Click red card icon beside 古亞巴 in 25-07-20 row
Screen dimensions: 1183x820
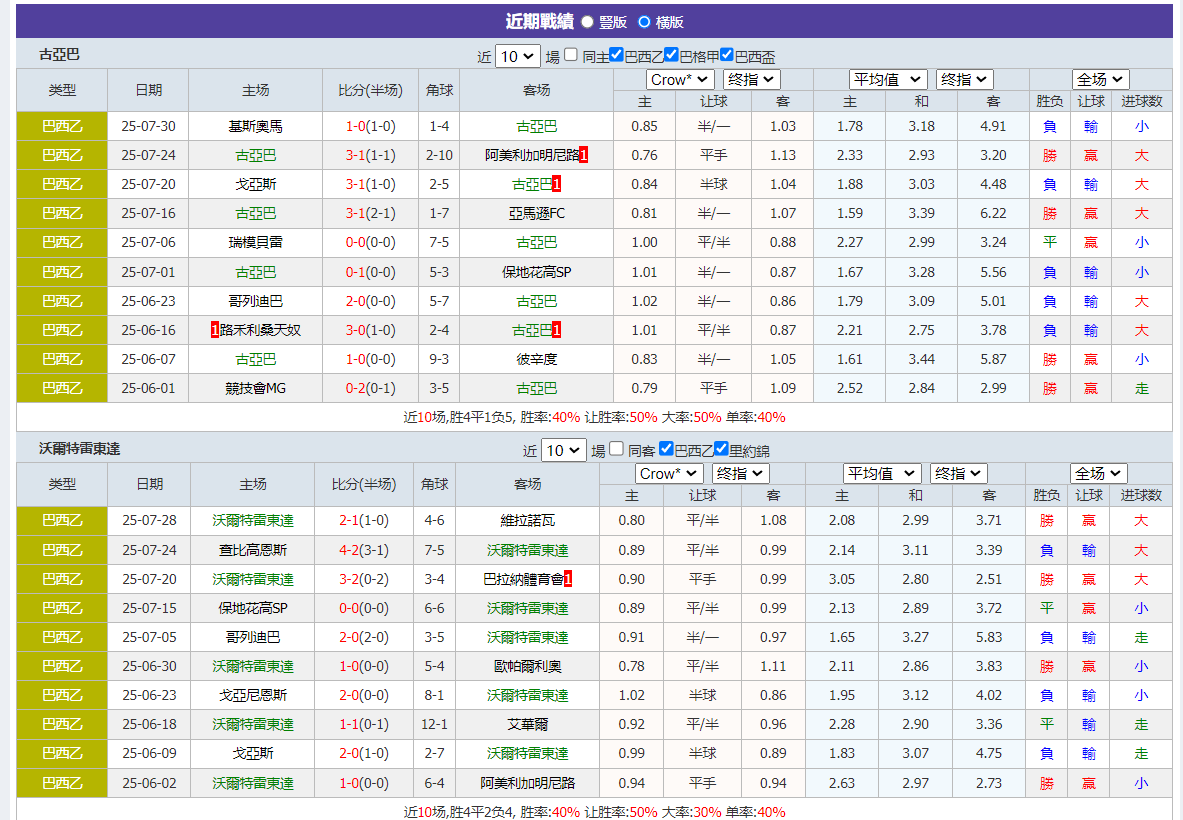point(556,185)
